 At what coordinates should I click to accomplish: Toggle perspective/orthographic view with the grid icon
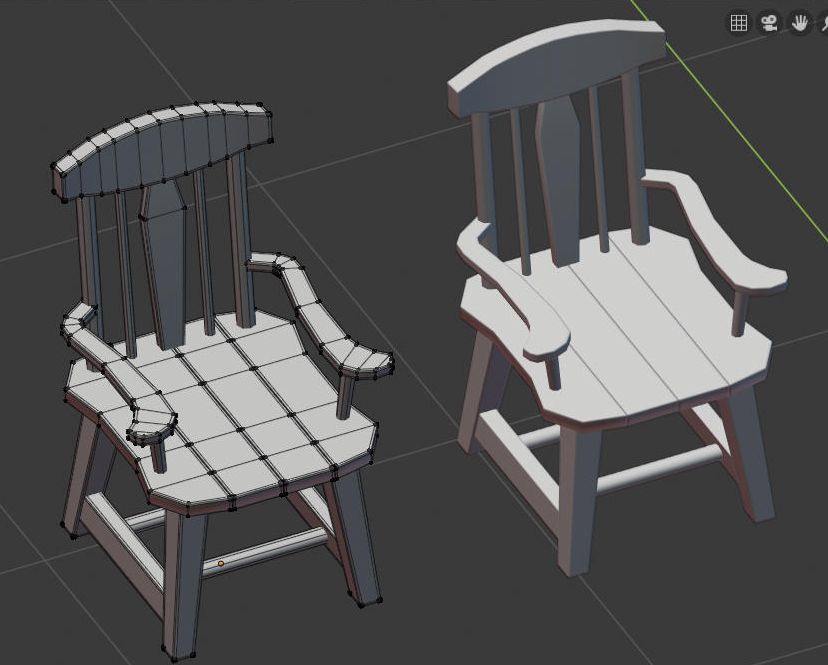pos(738,23)
